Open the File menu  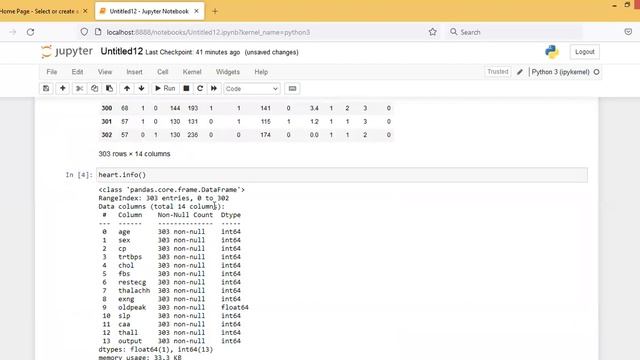click(x=52, y=72)
